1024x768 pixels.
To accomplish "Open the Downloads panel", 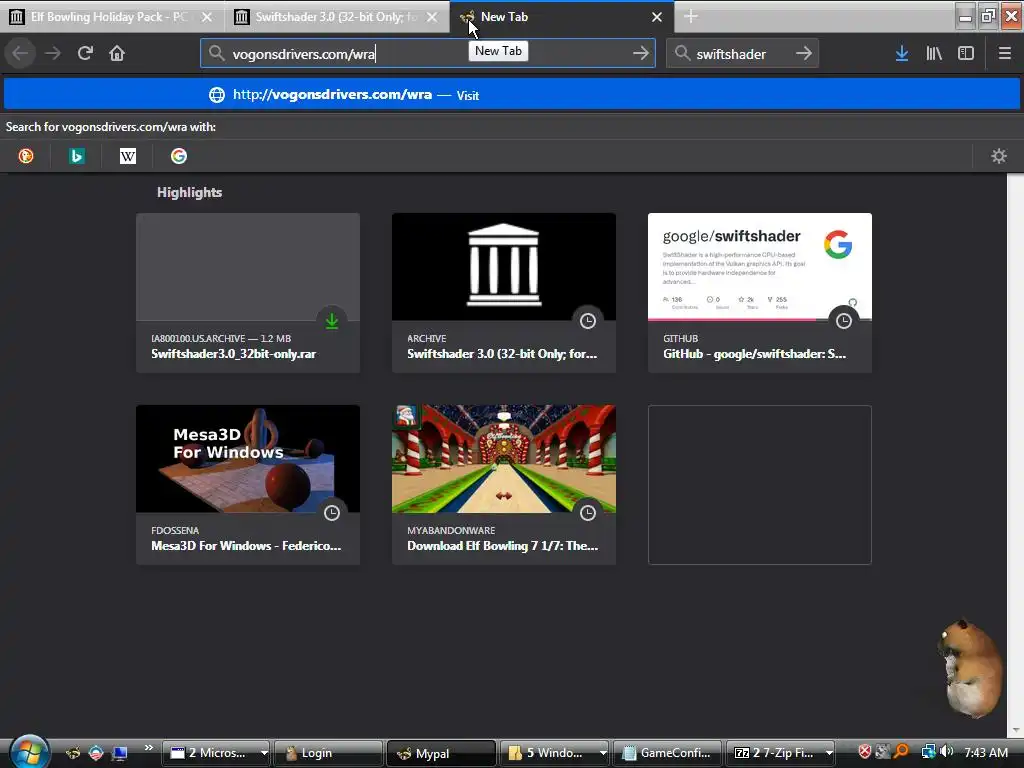I will pyautogui.click(x=902, y=53).
